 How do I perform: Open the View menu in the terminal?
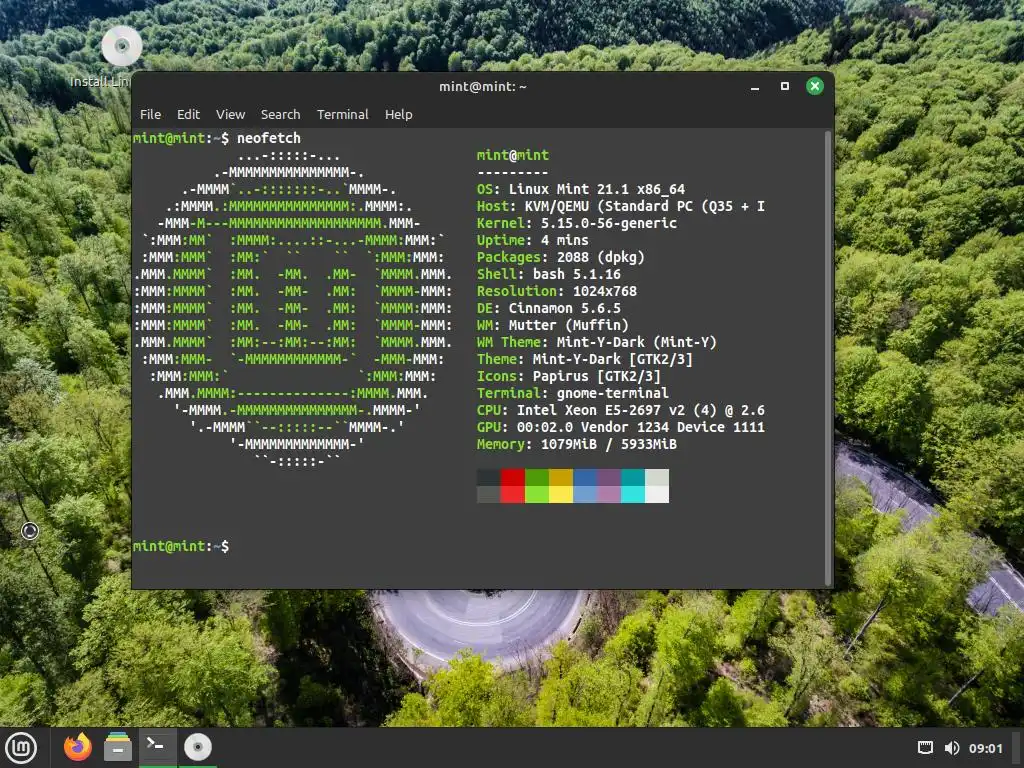(231, 114)
